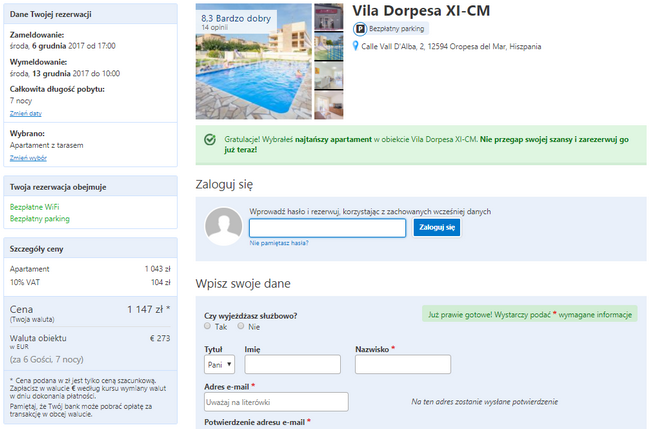This screenshot has height=429, width=650.
Task: Click the Vila Dorpesa XI-CM title
Action: coord(421,11)
